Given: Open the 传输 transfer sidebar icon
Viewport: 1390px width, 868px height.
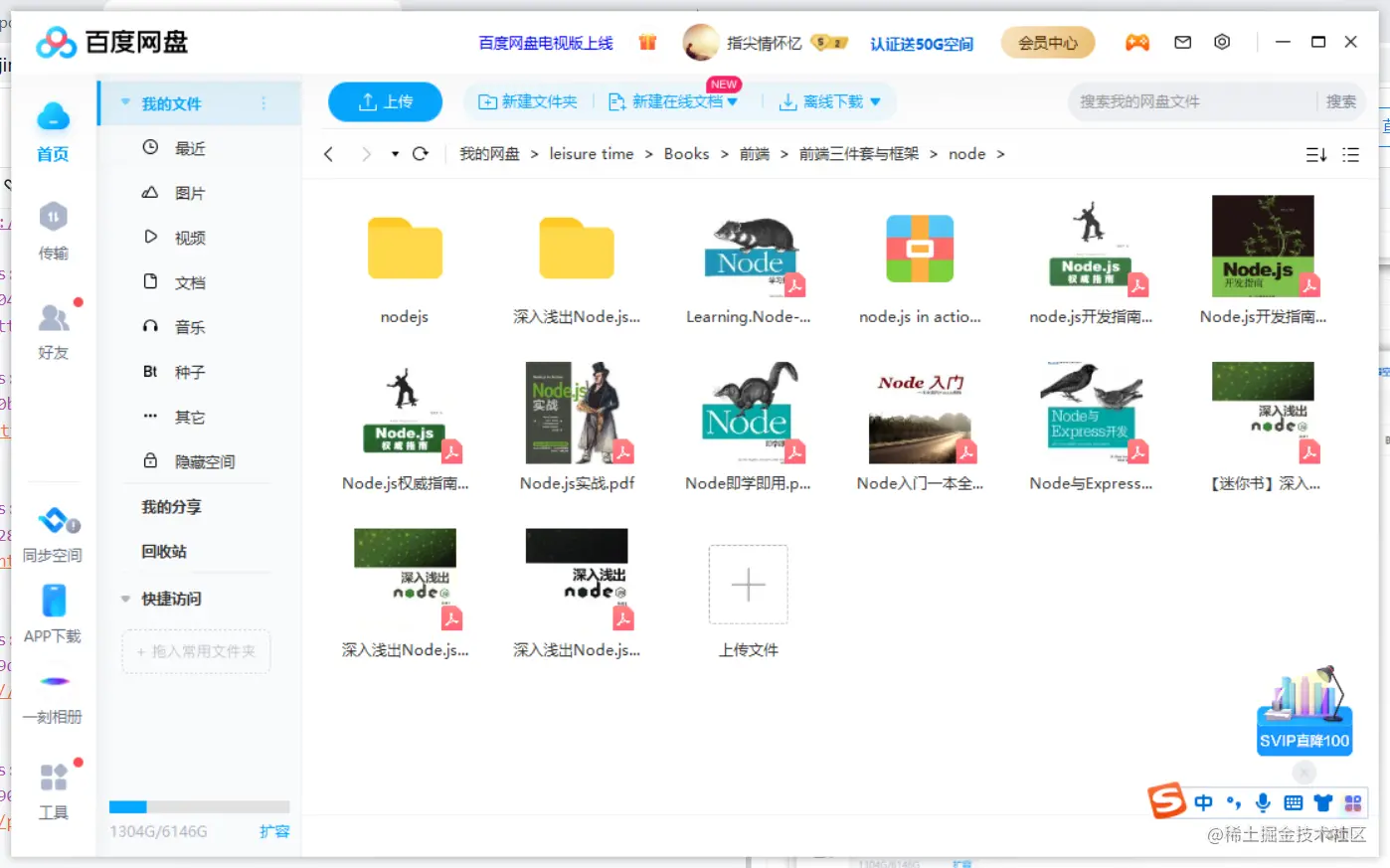Looking at the screenshot, I should point(53,217).
